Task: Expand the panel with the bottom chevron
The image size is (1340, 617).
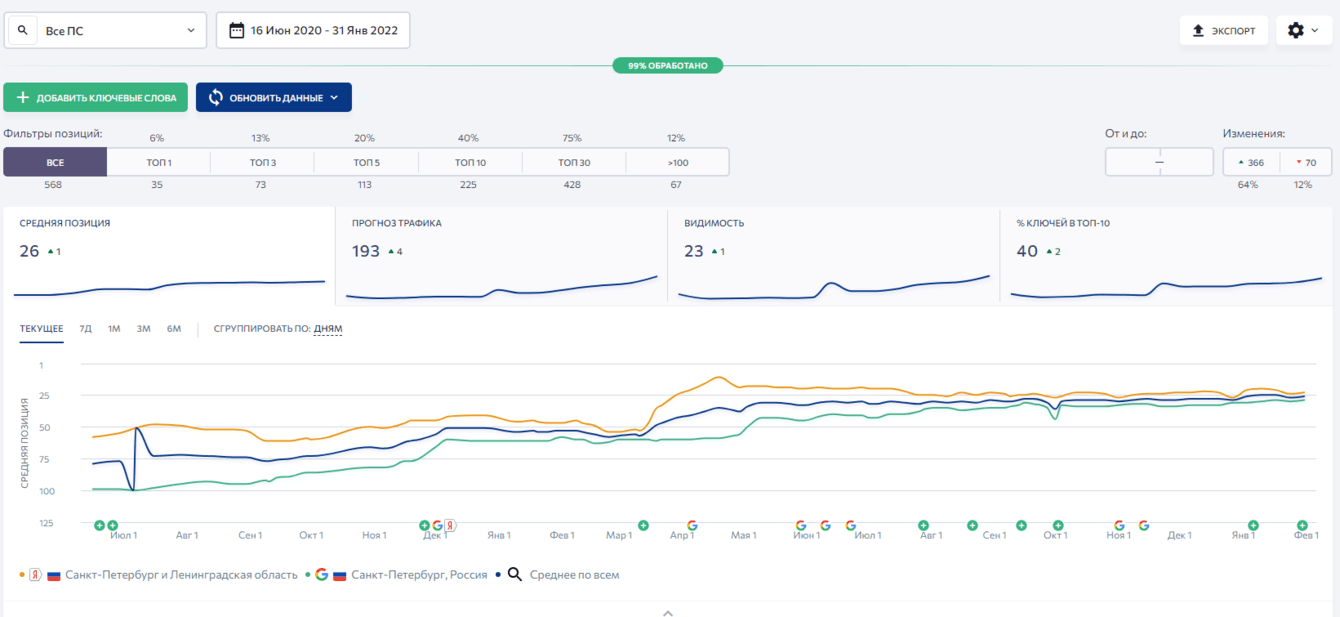Action: pos(668,612)
